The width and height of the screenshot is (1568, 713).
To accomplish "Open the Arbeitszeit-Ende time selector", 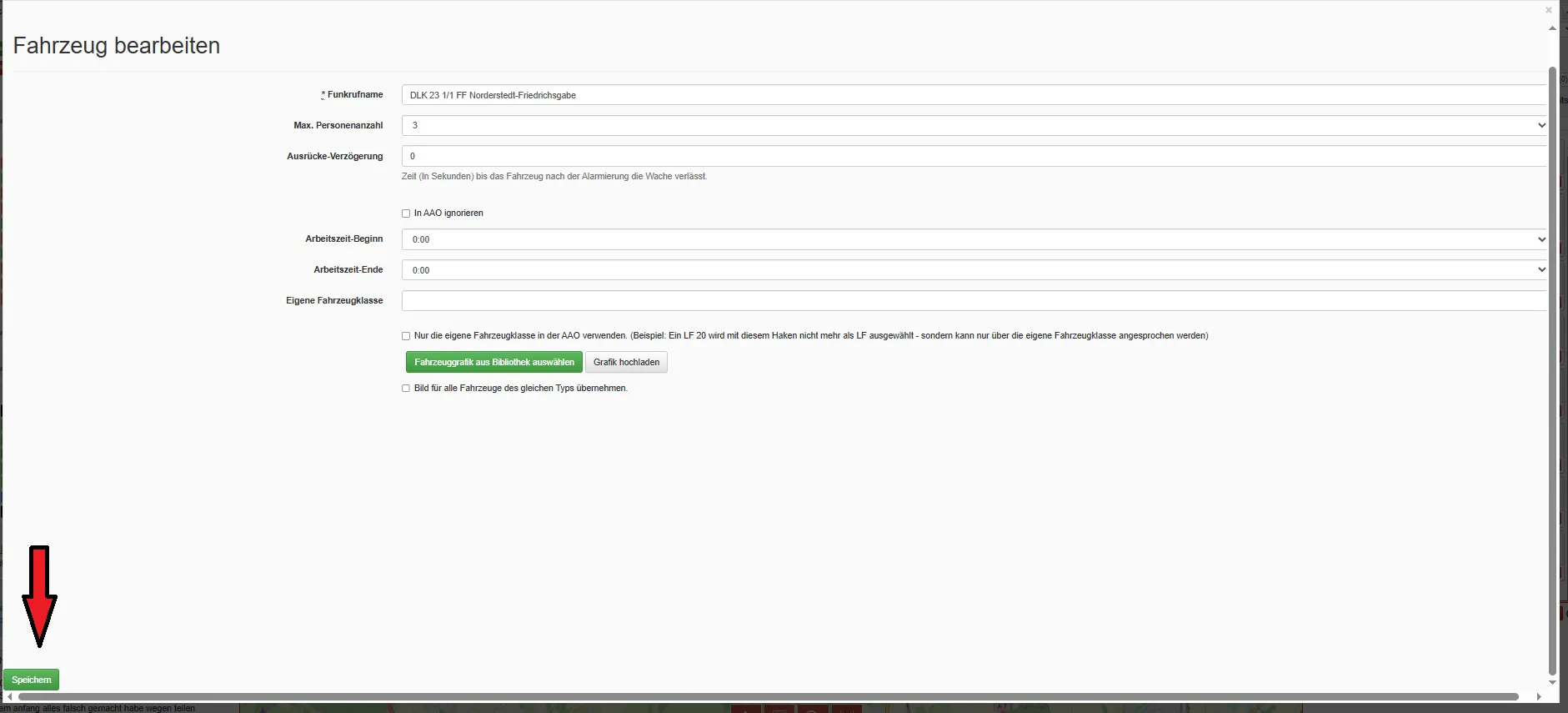I will [974, 270].
